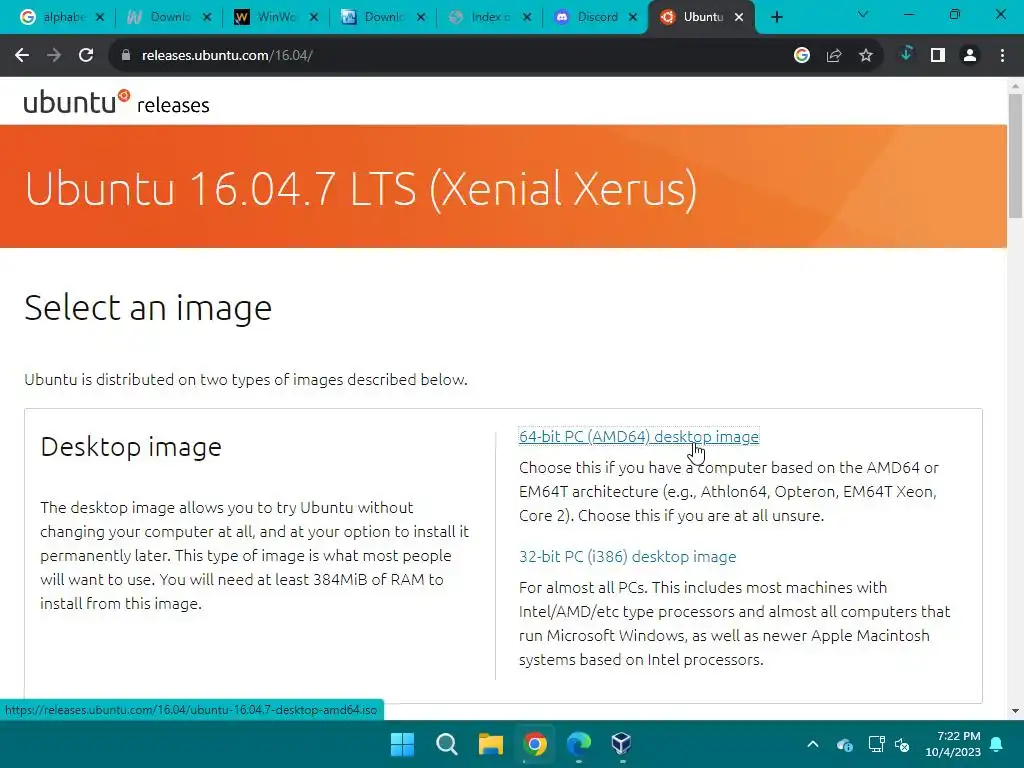Close the alphabet tab

tap(100, 17)
